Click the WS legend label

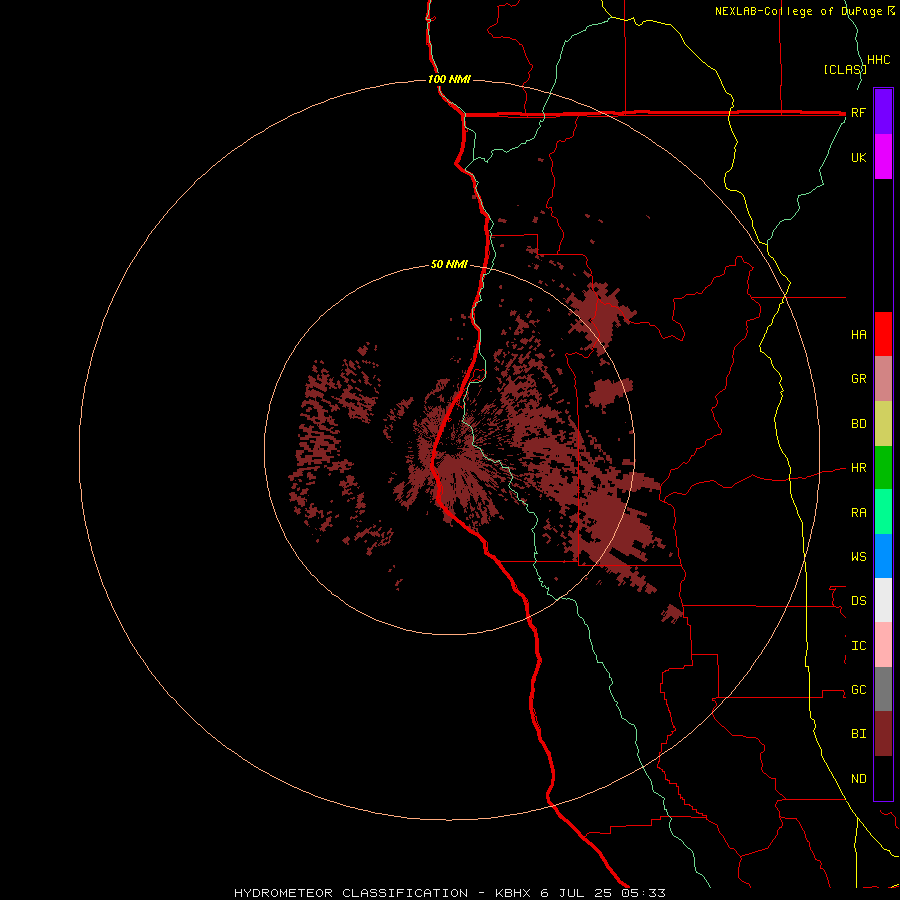[858, 557]
